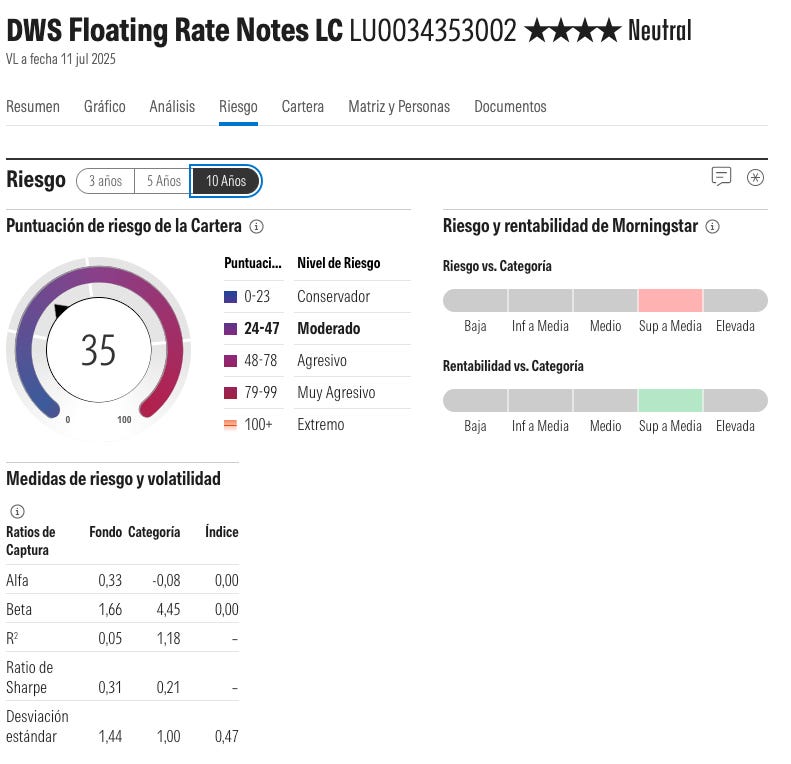Click Sharpe Fondo value 0,31

tap(110, 687)
